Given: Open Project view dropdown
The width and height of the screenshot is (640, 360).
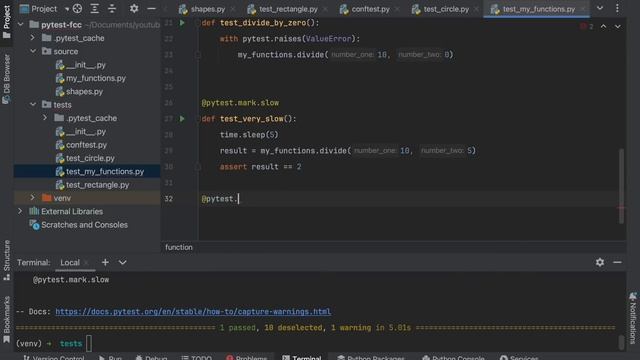Looking at the screenshot, I should tap(67, 9).
